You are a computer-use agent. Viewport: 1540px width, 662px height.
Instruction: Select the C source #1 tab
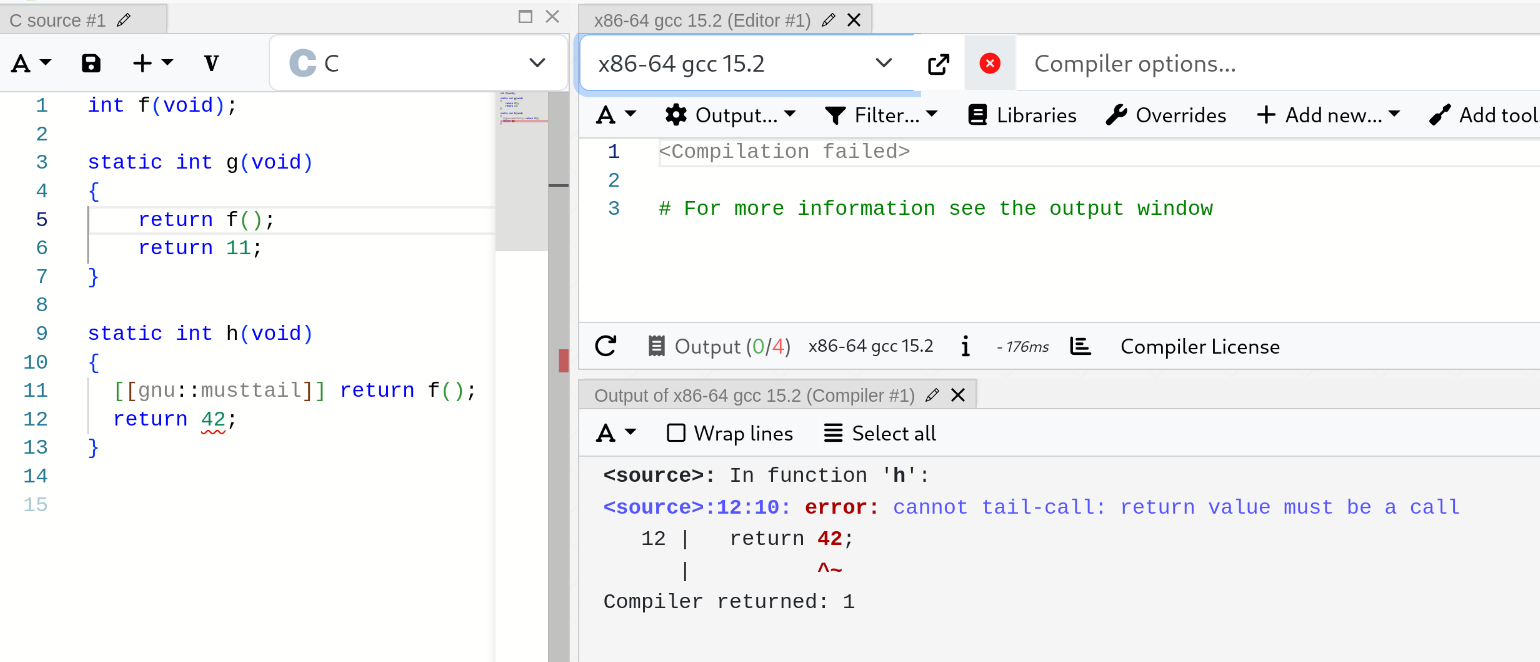point(58,20)
